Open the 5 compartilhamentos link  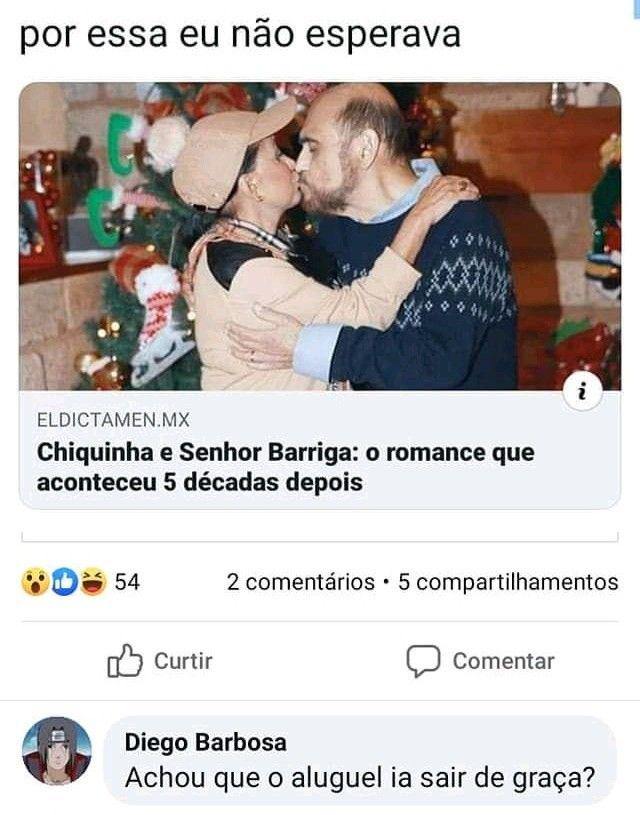click(x=508, y=582)
